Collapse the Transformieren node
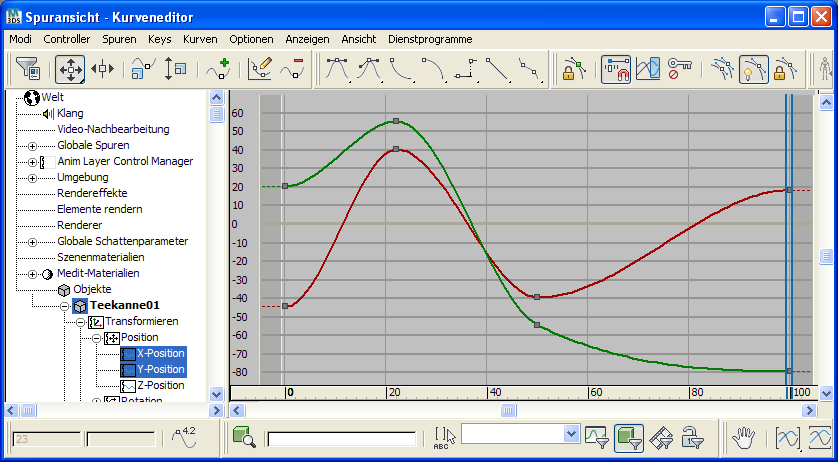This screenshot has height=462, width=838. (81, 322)
